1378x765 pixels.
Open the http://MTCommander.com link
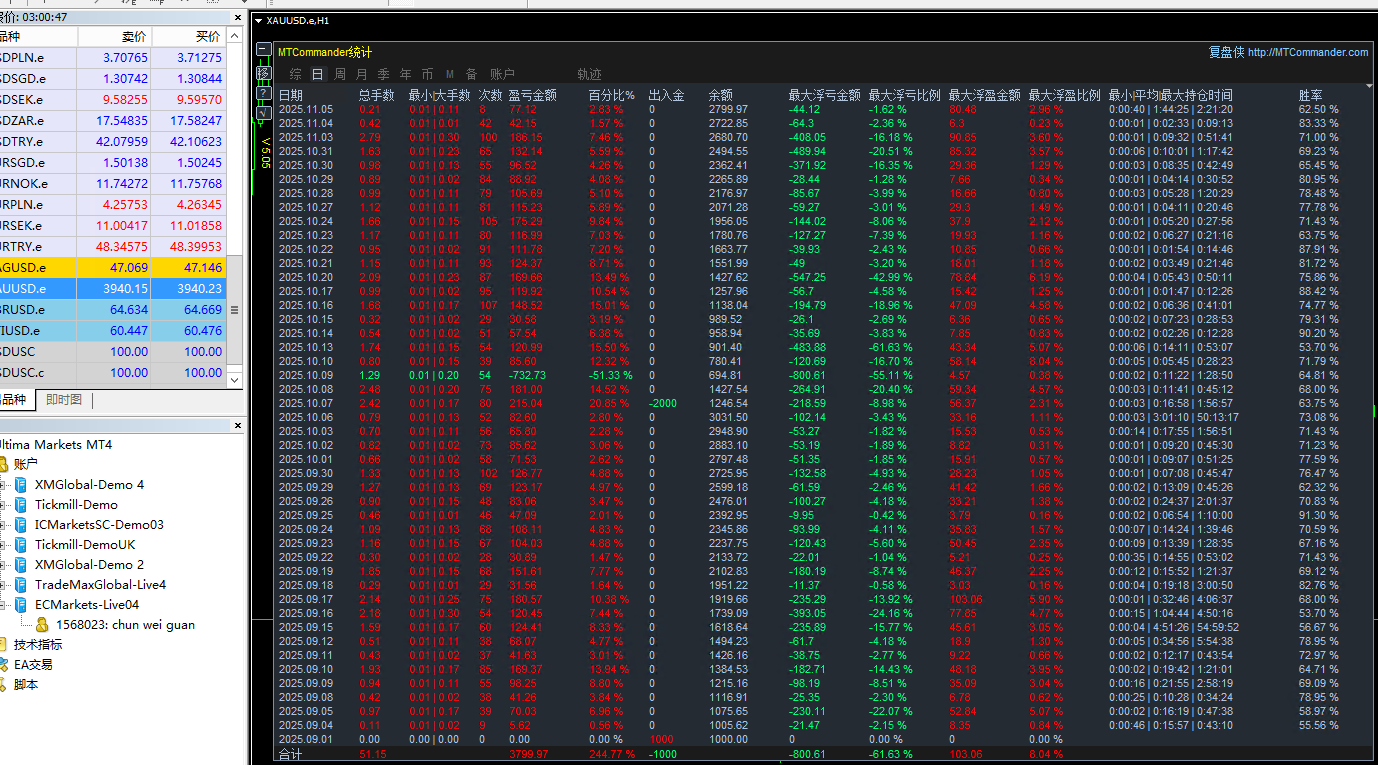[x=1308, y=52]
